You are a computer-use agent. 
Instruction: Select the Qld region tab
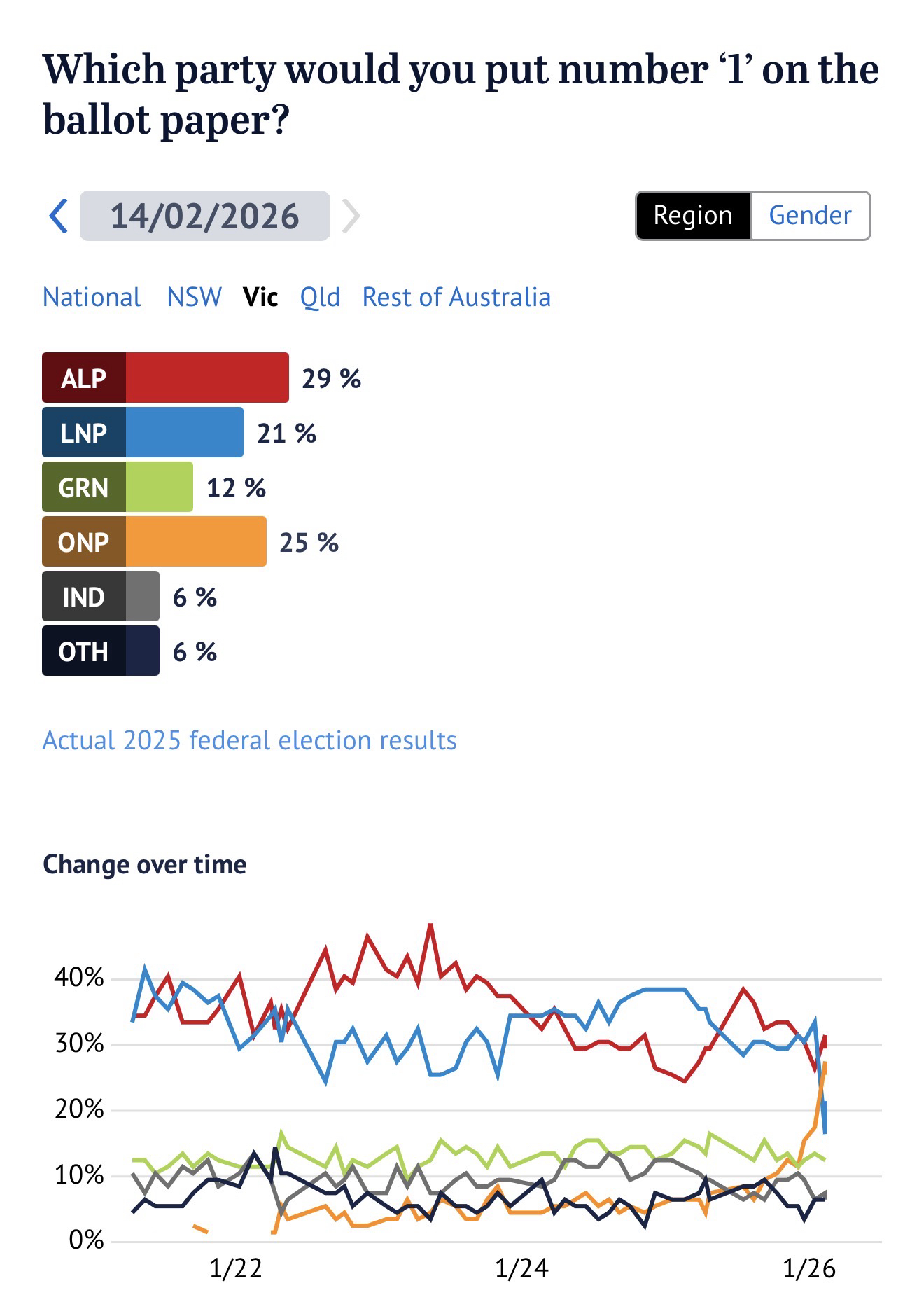pos(320,298)
